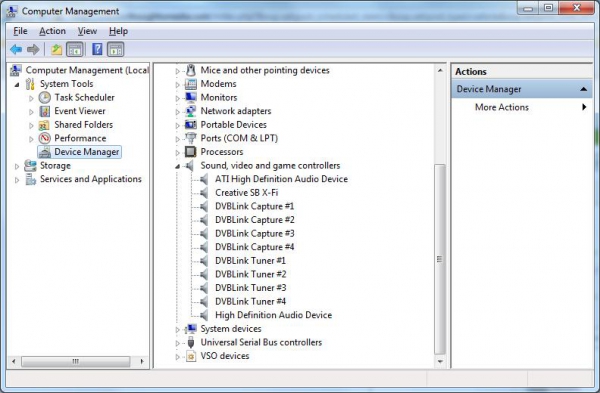
Task: Click the device list scroll down arrow
Action: (440, 362)
